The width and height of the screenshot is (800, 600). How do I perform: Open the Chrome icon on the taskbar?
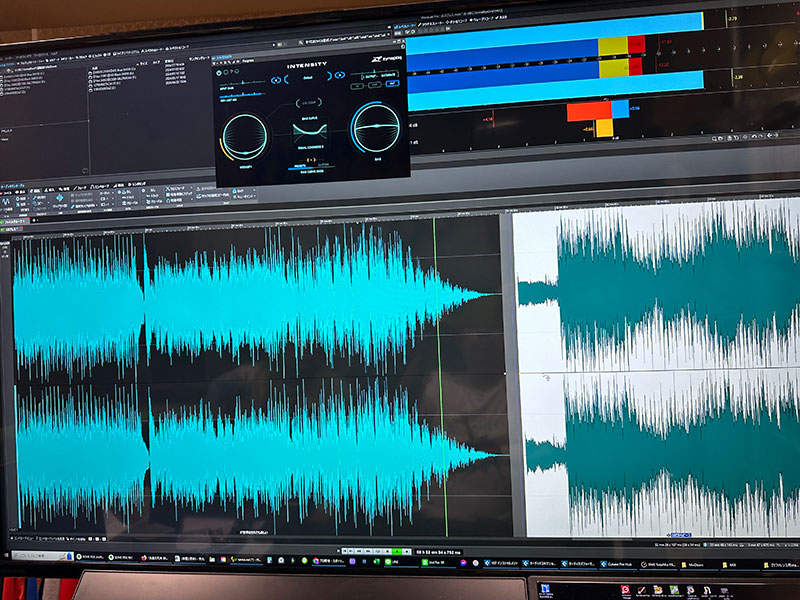(316, 560)
